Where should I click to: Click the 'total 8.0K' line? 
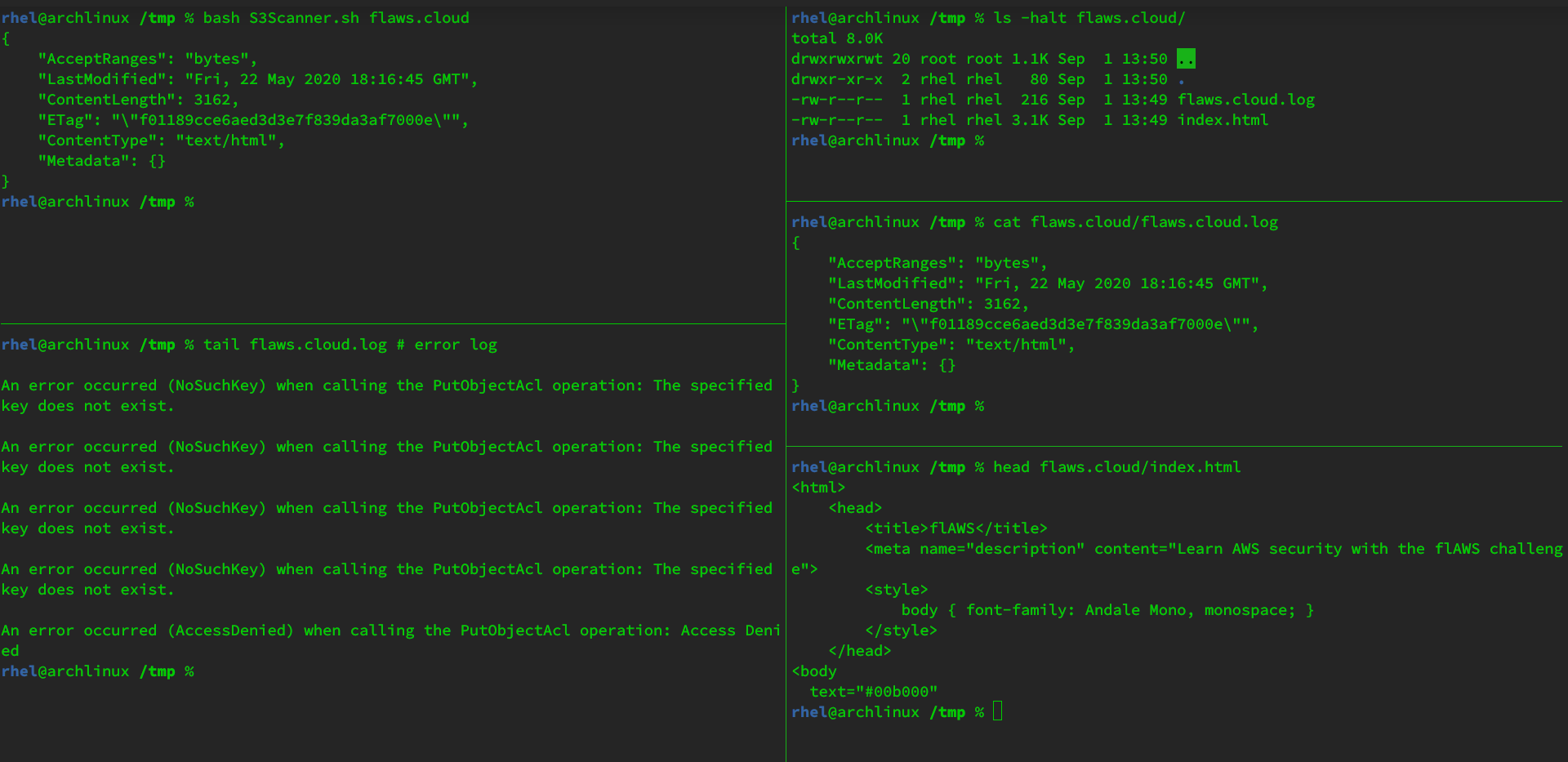tap(837, 38)
